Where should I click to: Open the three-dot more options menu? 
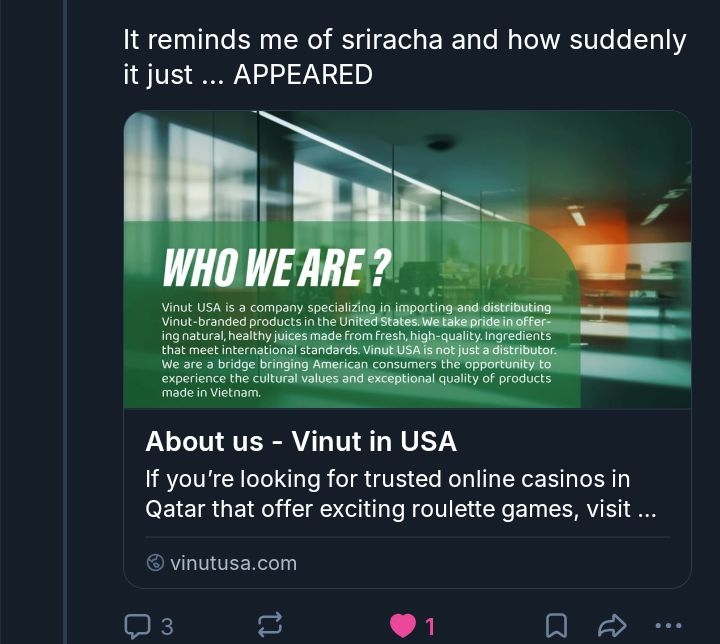point(667,626)
